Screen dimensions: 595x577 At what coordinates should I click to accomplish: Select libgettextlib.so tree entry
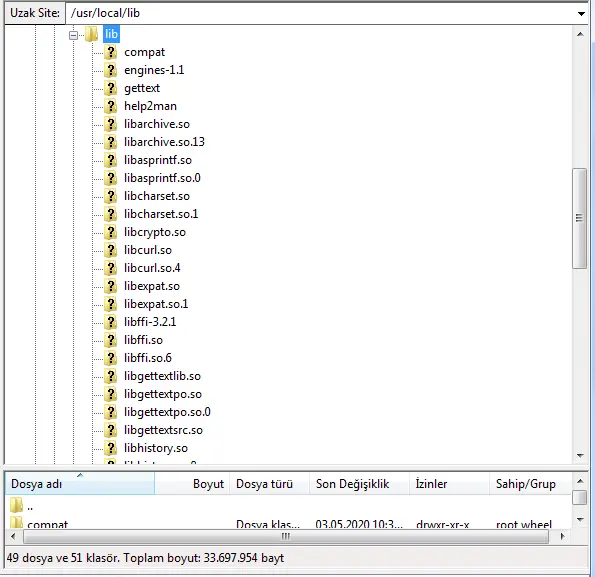point(162,376)
